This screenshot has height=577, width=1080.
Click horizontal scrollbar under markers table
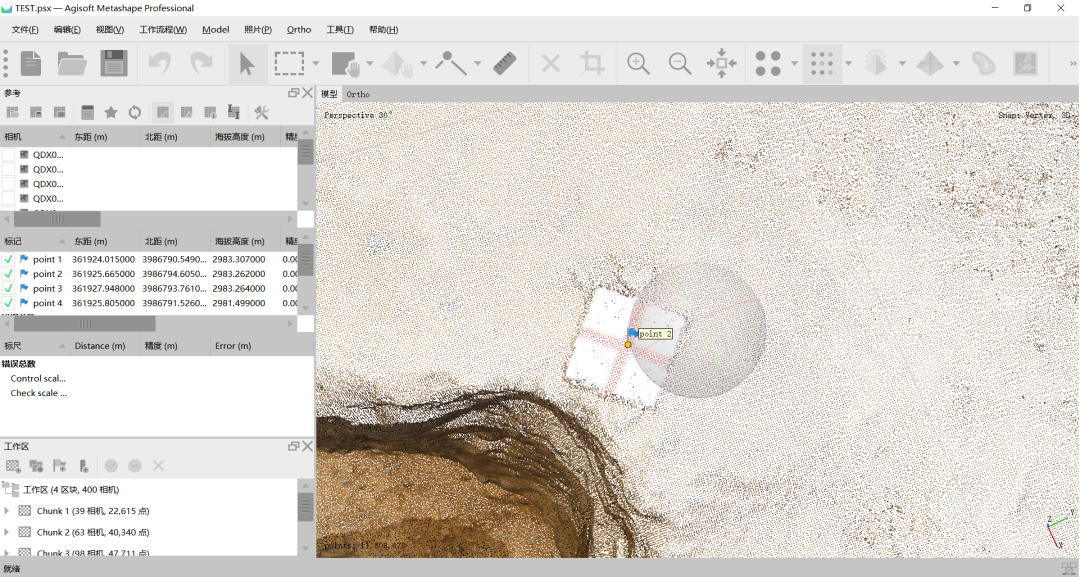(x=85, y=324)
